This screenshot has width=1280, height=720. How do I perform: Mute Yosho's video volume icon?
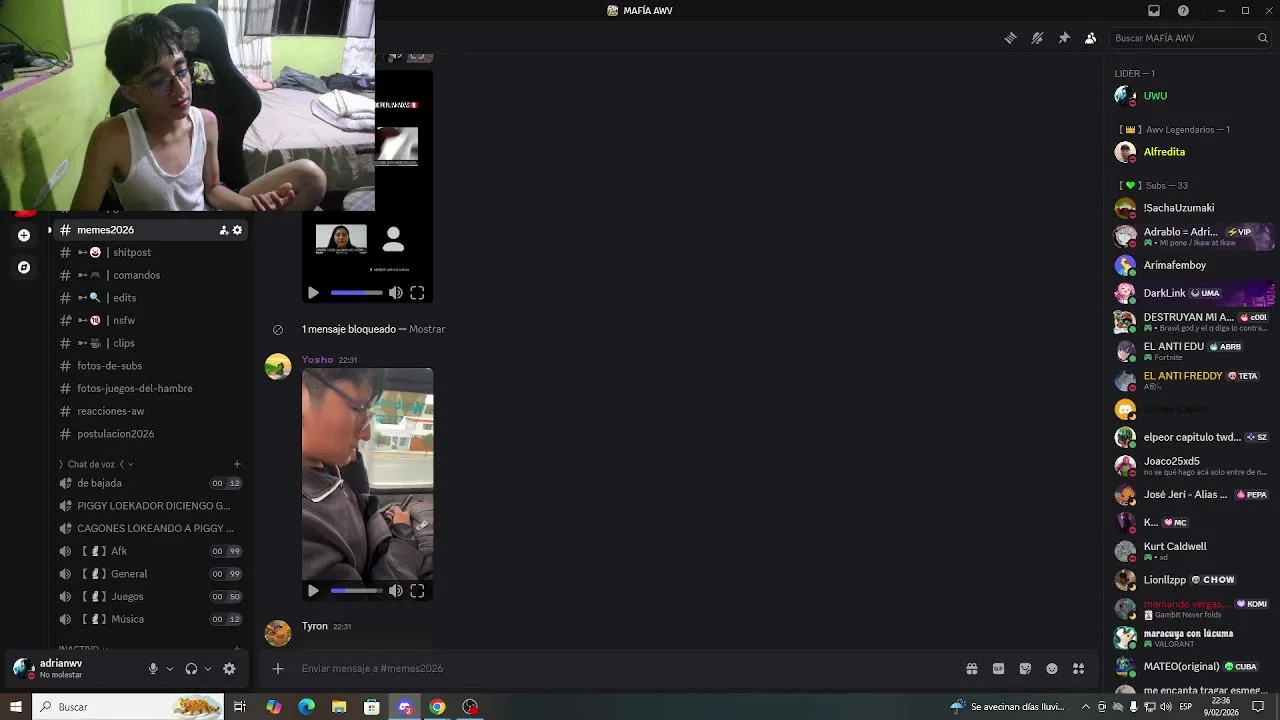(395, 591)
